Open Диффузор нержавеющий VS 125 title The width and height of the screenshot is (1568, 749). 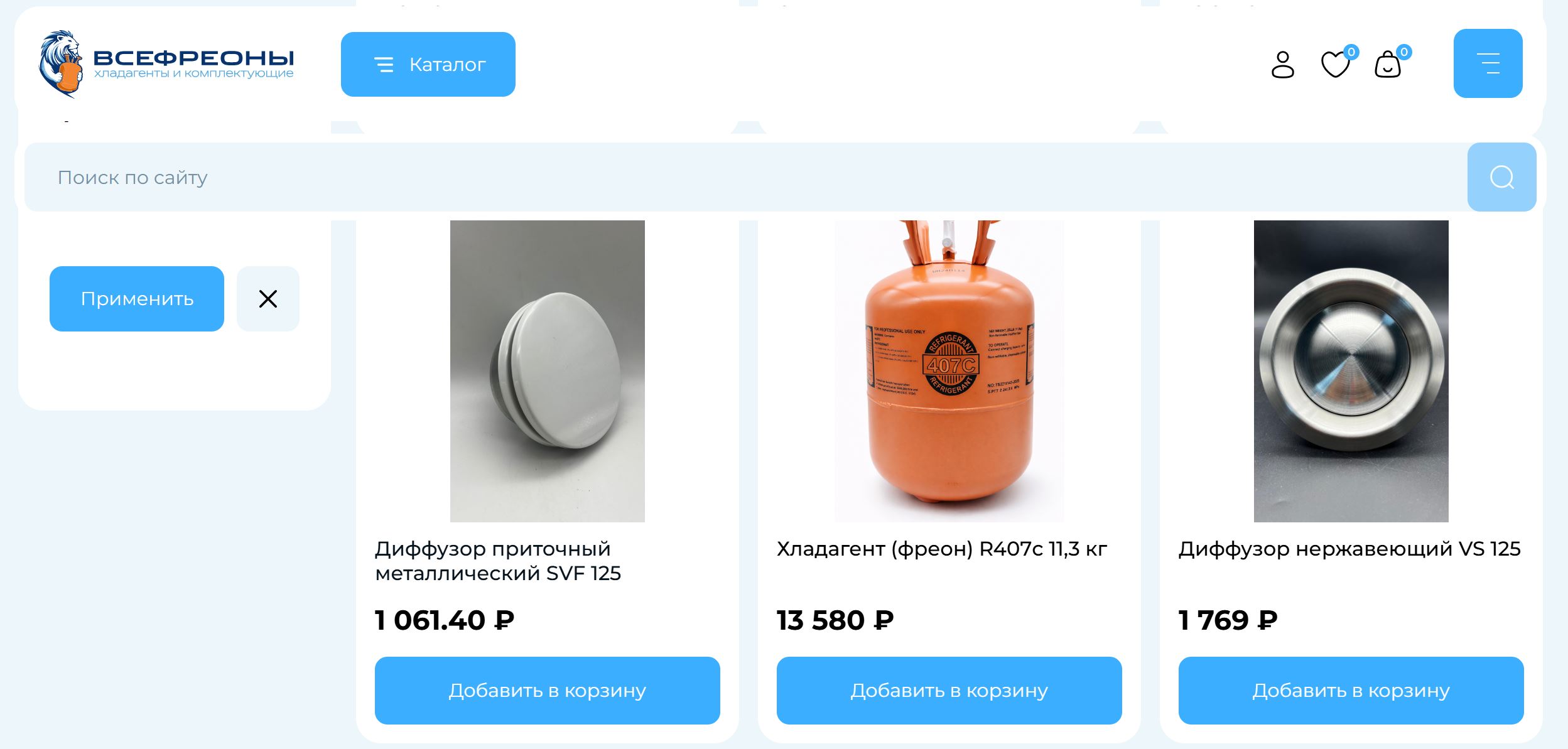click(1349, 549)
